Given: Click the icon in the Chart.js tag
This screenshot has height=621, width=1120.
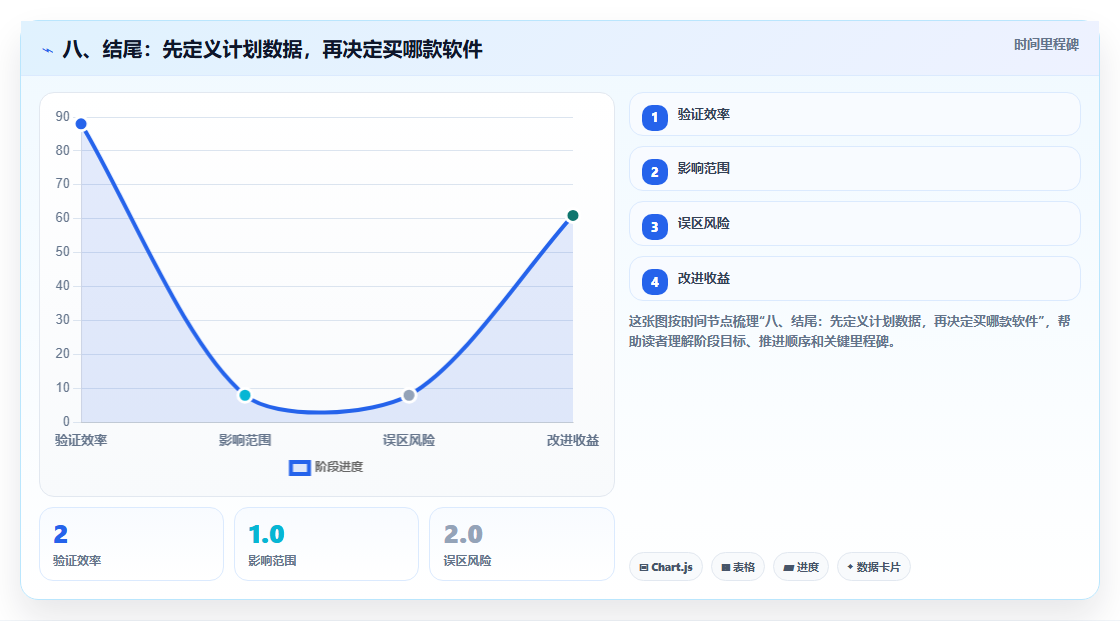Looking at the screenshot, I should pos(644,567).
